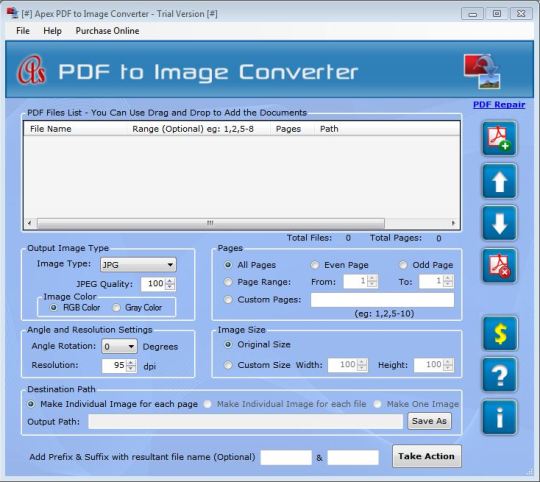Click the Suffix input field
The image size is (540, 482).
pyautogui.click(x=353, y=458)
